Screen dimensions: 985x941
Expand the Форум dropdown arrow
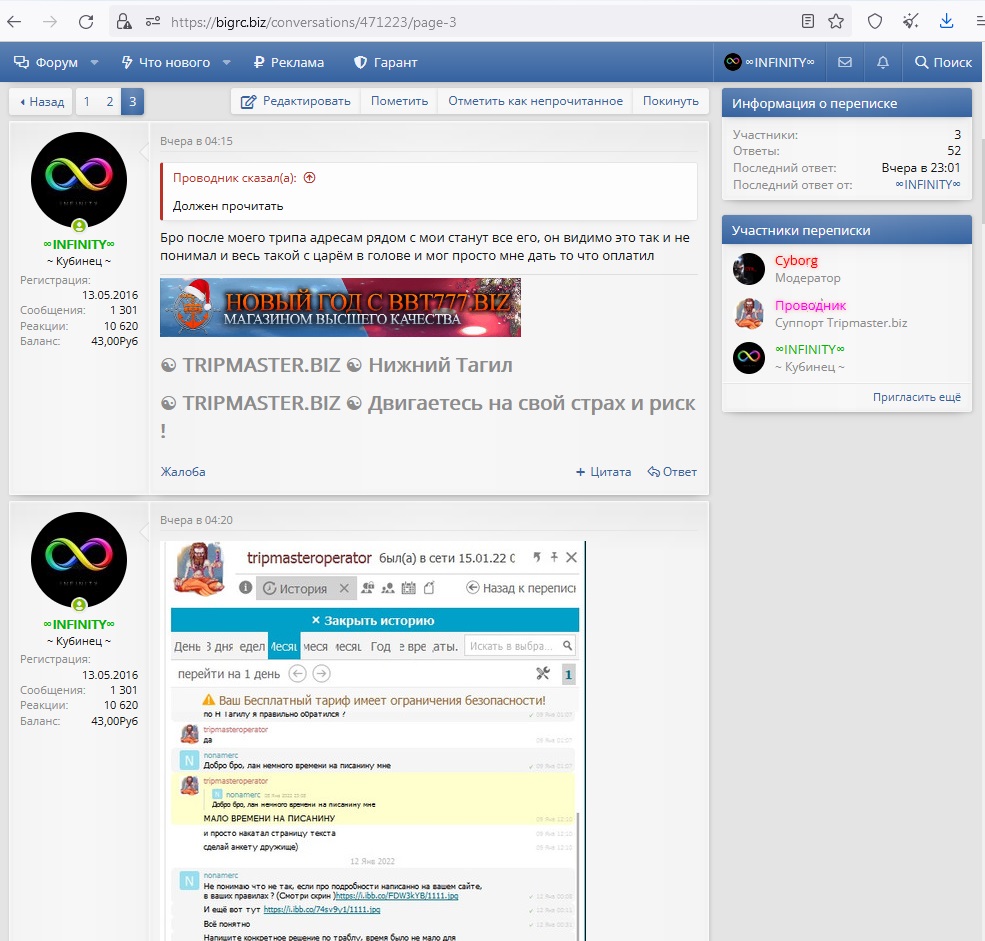[x=94, y=62]
